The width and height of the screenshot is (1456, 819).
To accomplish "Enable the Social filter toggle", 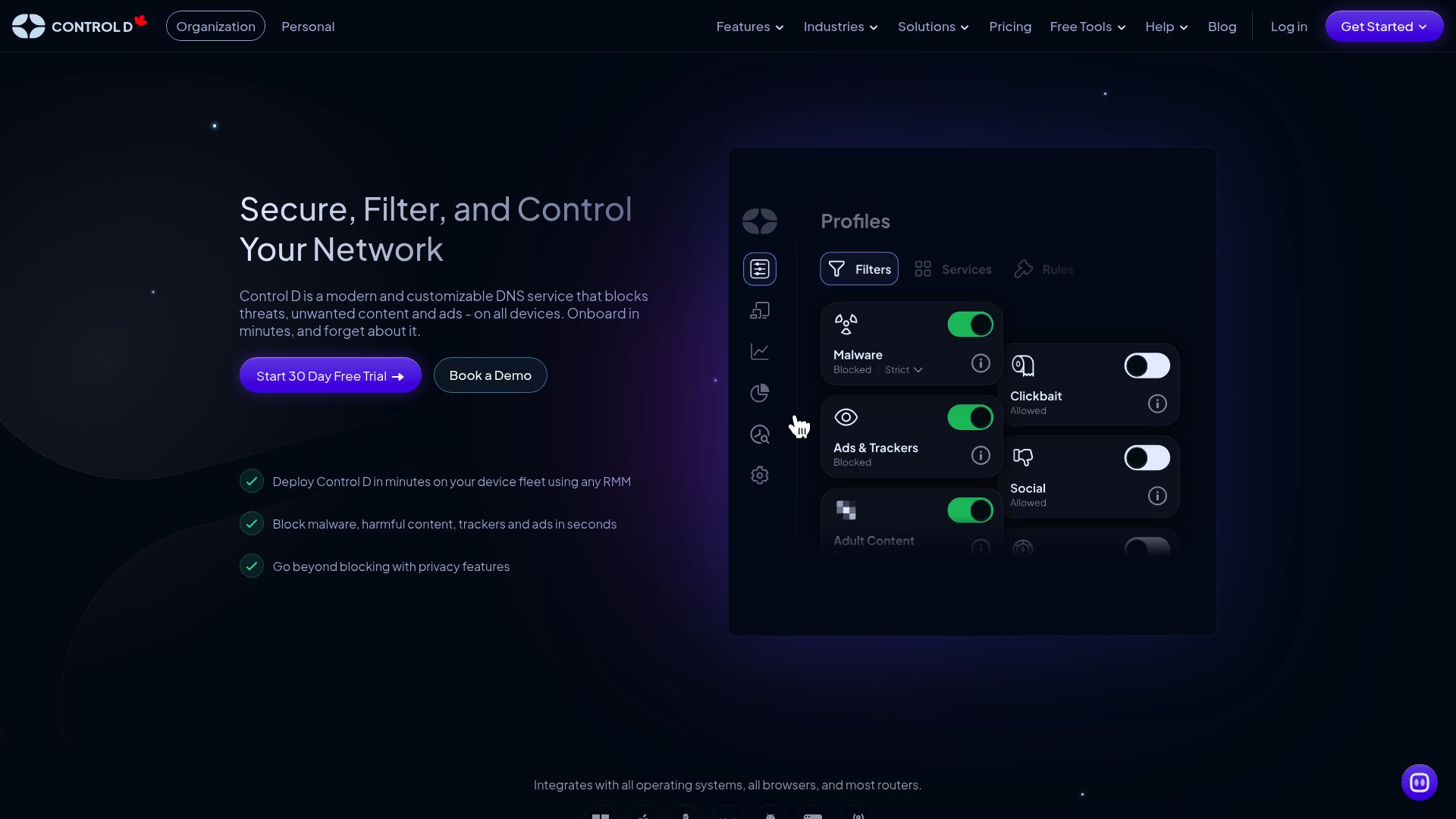I will click(1147, 458).
